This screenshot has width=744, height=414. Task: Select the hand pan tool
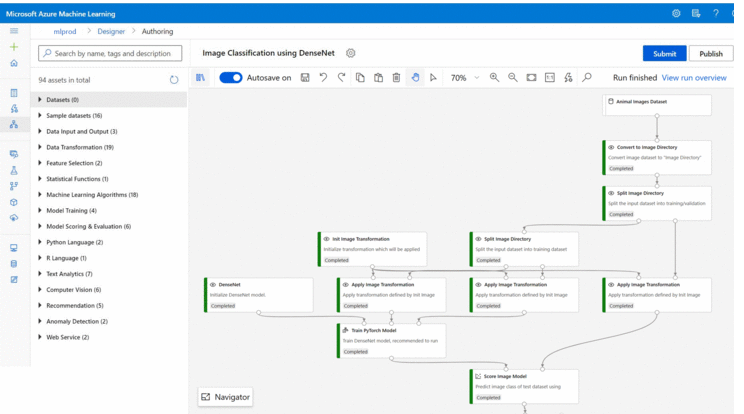pyautogui.click(x=415, y=77)
